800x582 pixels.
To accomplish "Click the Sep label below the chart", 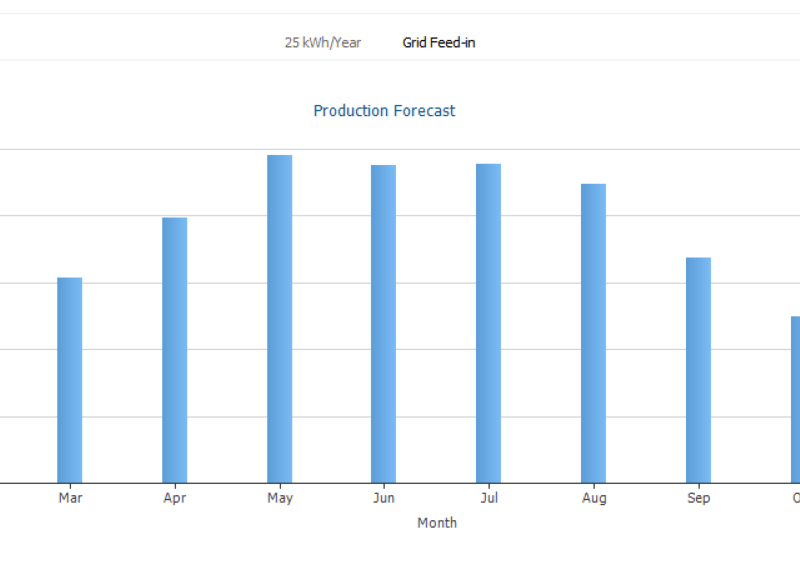I will click(698, 498).
